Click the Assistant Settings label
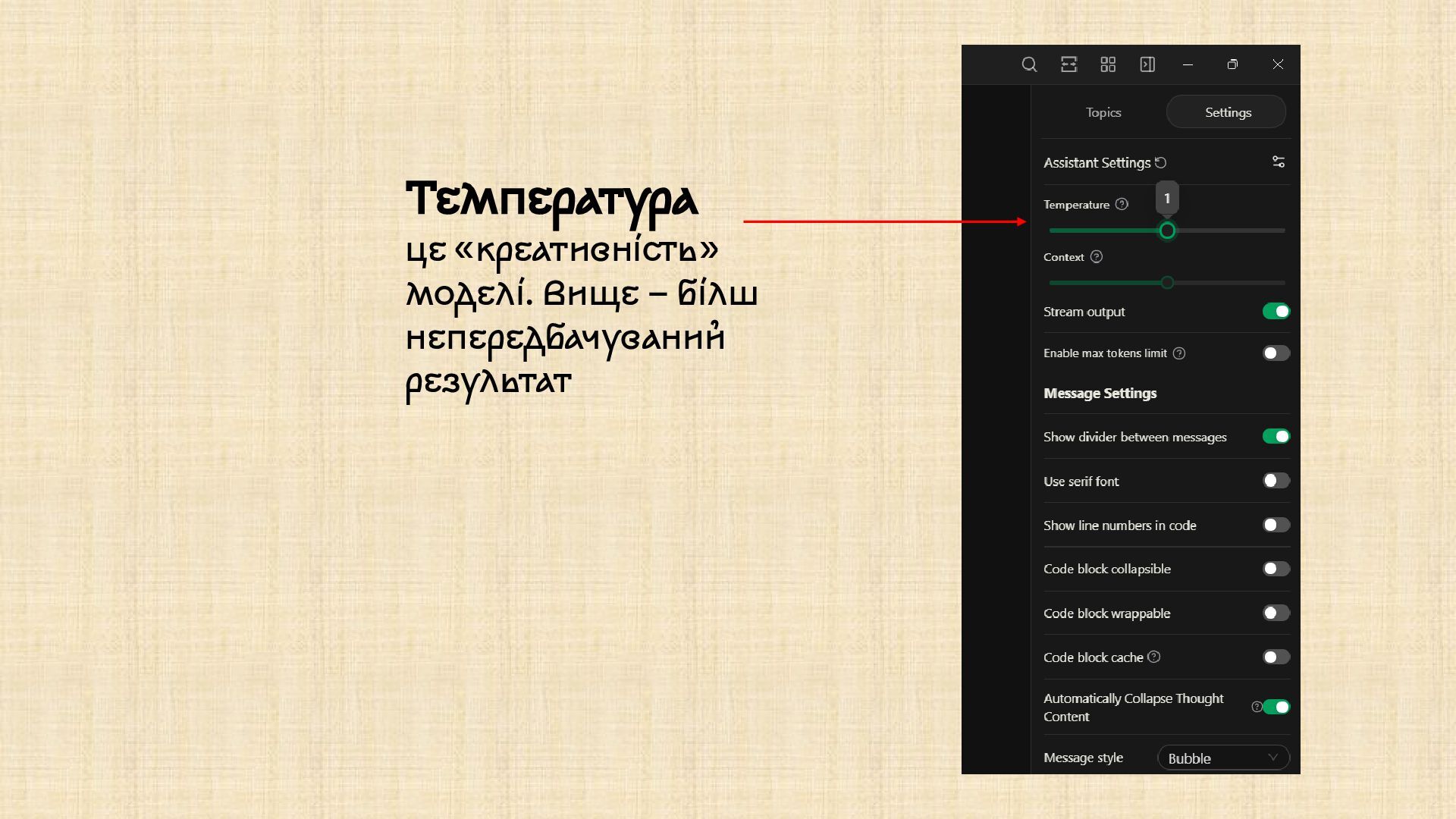 coord(1097,163)
